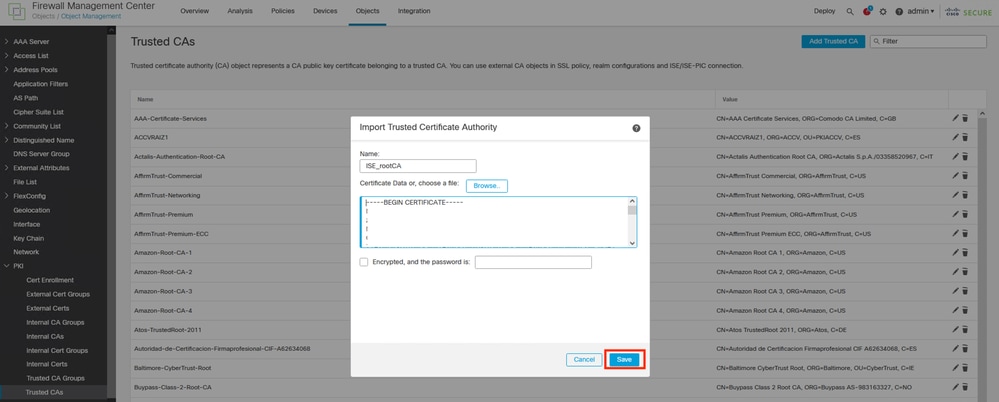The image size is (999, 402).
Task: Click the search magnifier icon in header
Action: coord(849,11)
